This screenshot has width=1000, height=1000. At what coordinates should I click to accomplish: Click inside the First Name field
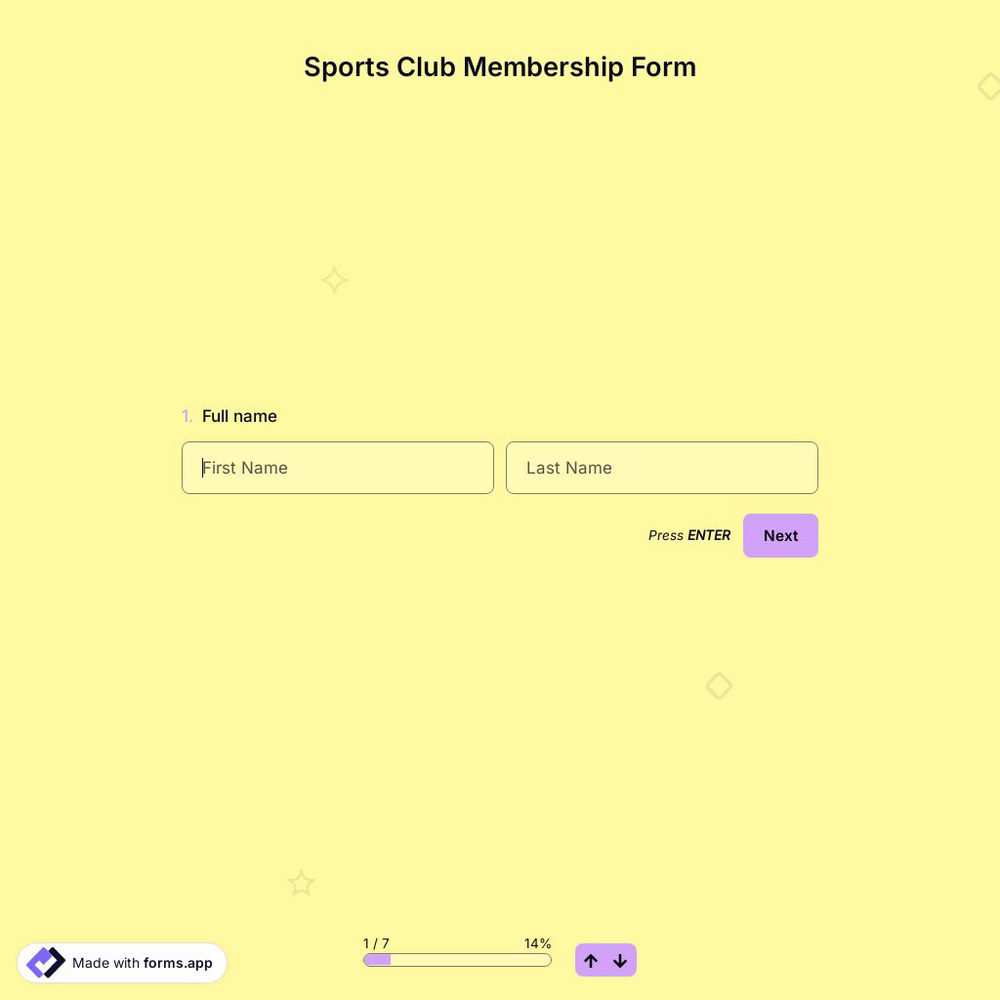point(337,467)
